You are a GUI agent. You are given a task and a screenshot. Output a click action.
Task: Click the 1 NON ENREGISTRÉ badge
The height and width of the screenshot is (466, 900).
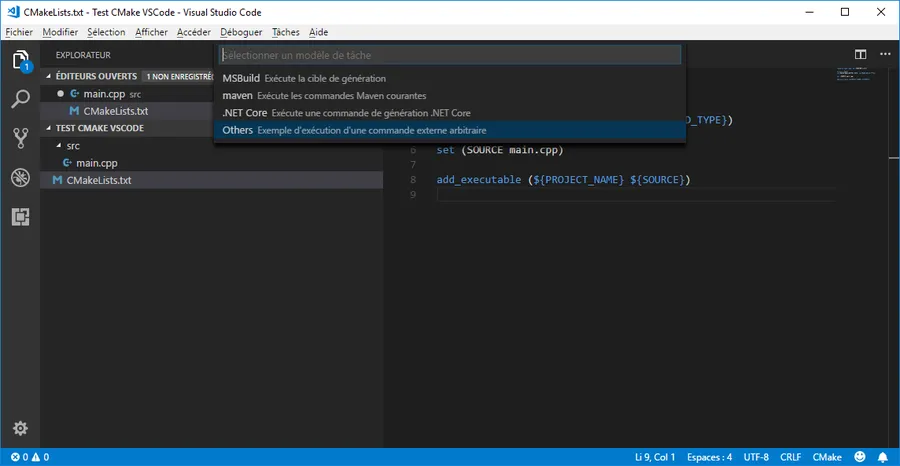[x=178, y=76]
